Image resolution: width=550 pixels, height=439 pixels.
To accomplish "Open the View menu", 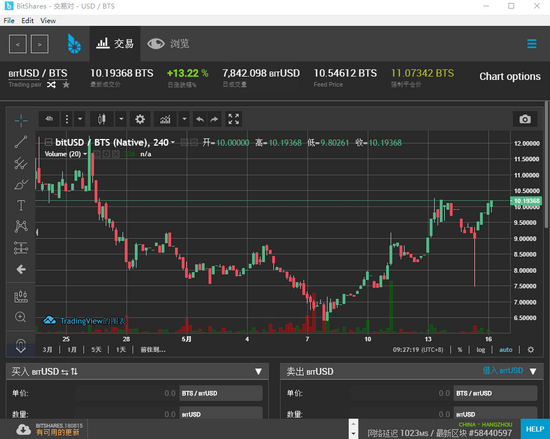I will click(x=48, y=21).
